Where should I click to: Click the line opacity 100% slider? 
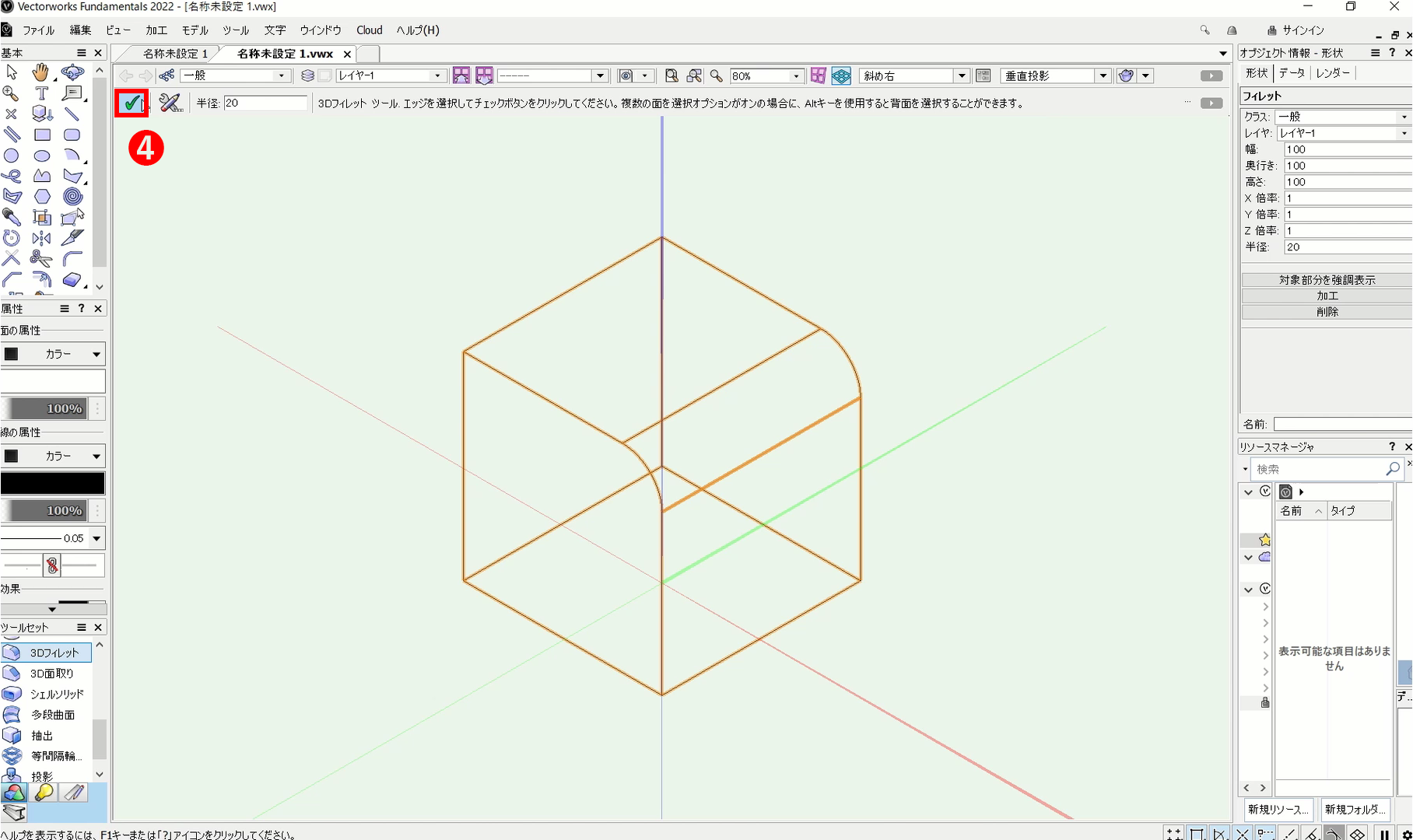(x=44, y=510)
